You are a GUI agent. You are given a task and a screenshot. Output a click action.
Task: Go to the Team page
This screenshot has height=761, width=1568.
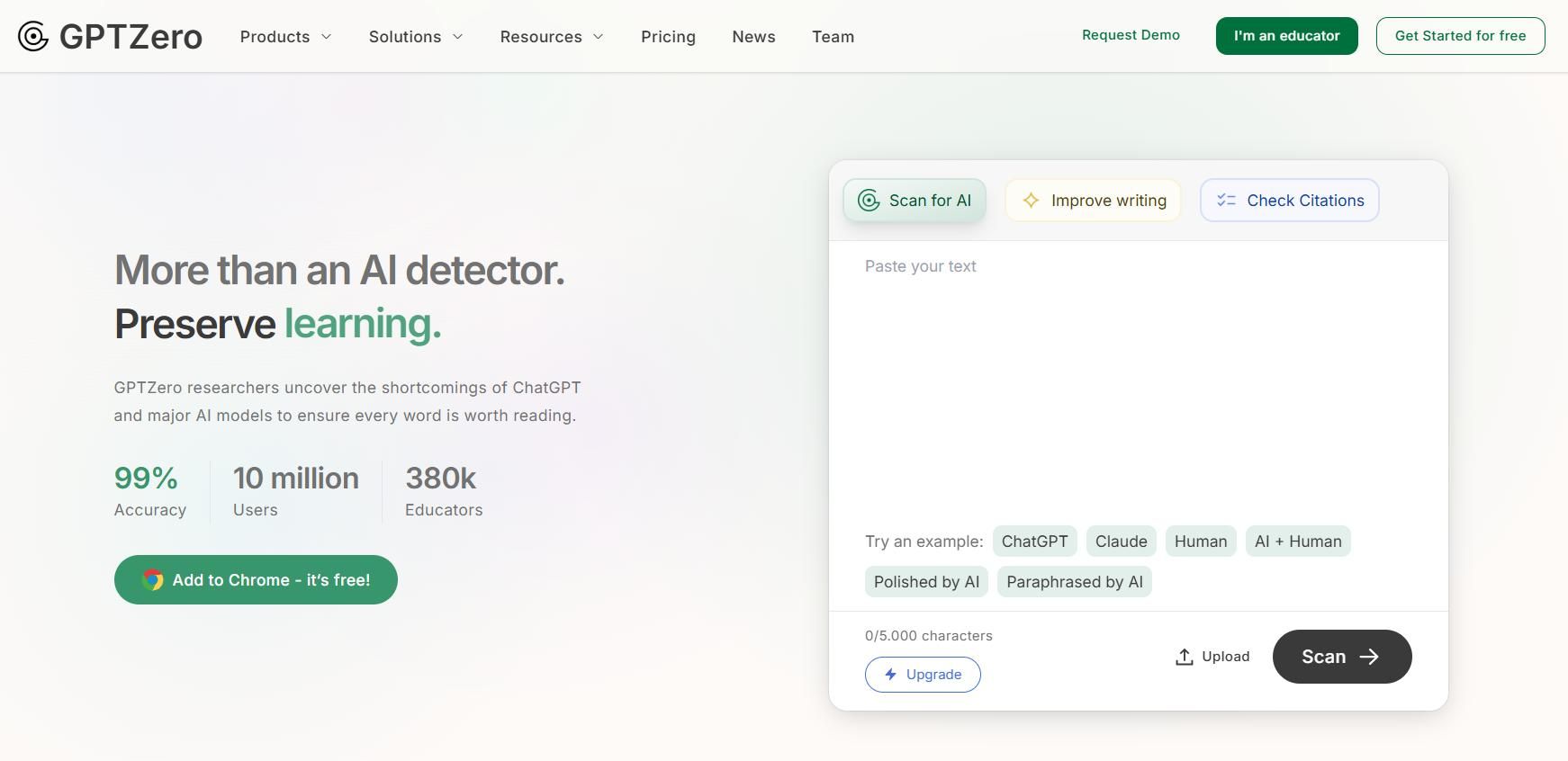[833, 37]
